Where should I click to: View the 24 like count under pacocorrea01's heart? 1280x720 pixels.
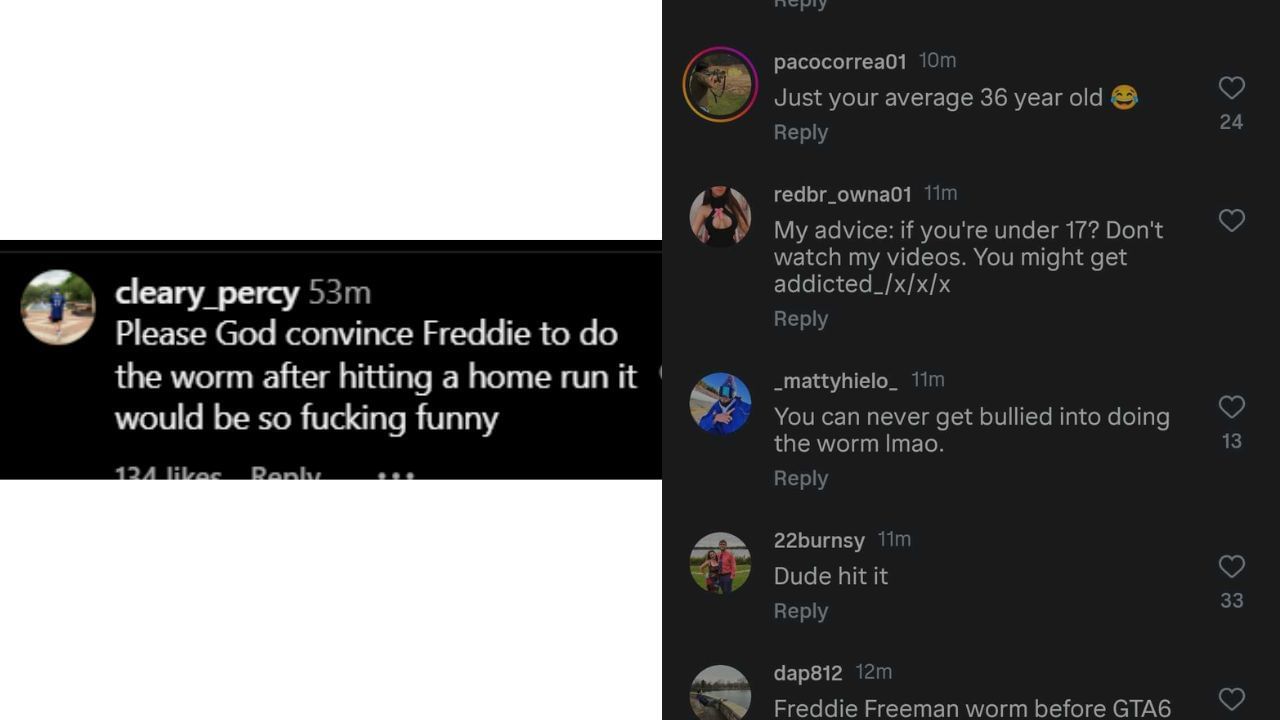pos(1231,123)
